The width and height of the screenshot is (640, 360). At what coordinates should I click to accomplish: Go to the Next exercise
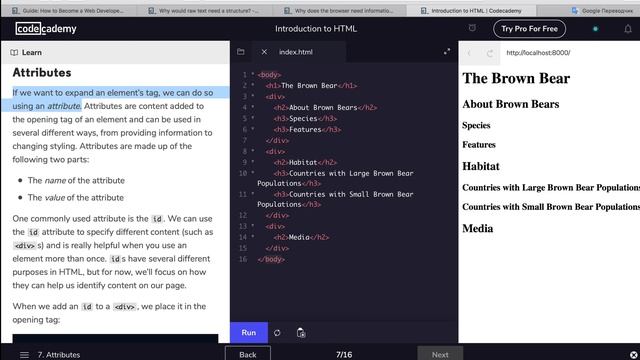pyautogui.click(x=440, y=354)
